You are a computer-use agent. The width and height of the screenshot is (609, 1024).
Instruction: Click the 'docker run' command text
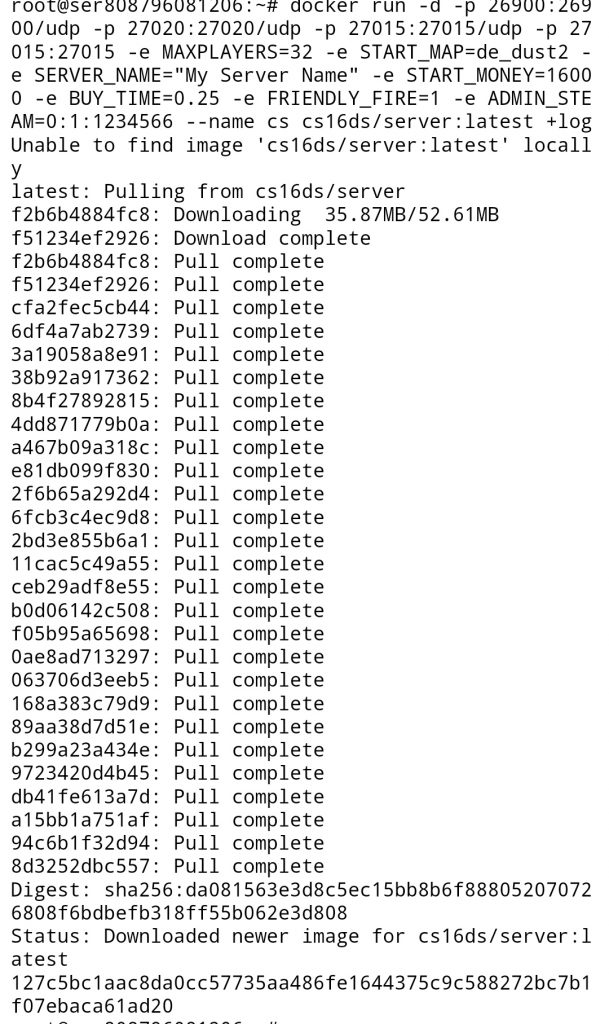348,7
